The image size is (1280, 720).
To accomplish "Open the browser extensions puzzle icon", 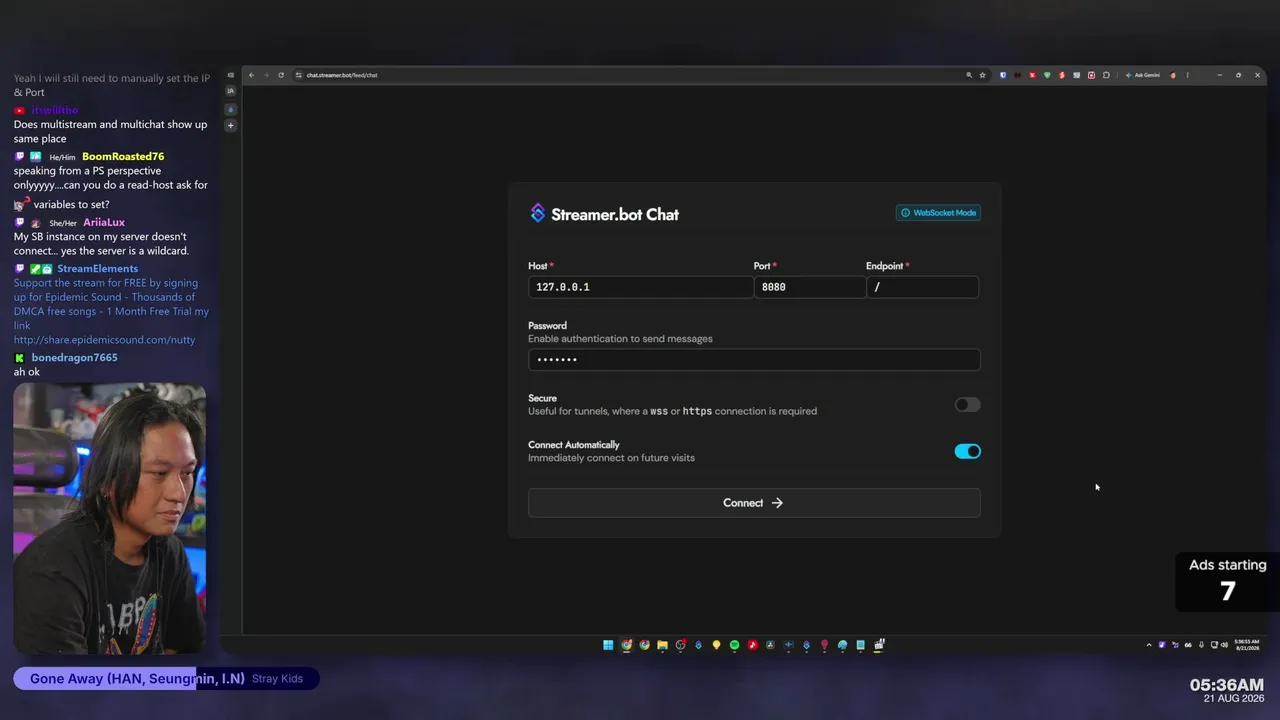I will [x=1106, y=75].
